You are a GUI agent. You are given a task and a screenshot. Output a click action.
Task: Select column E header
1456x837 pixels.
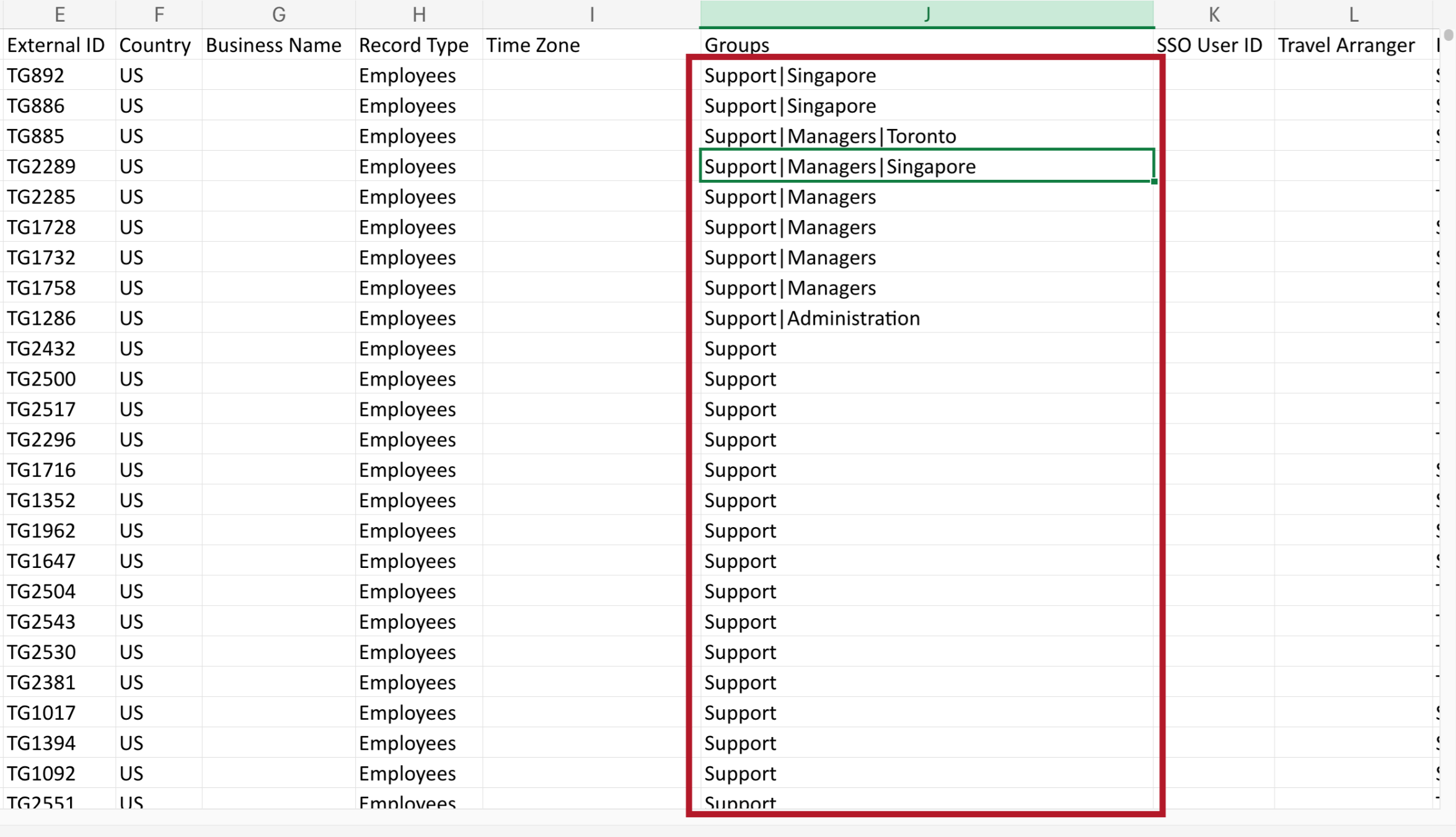pos(60,14)
